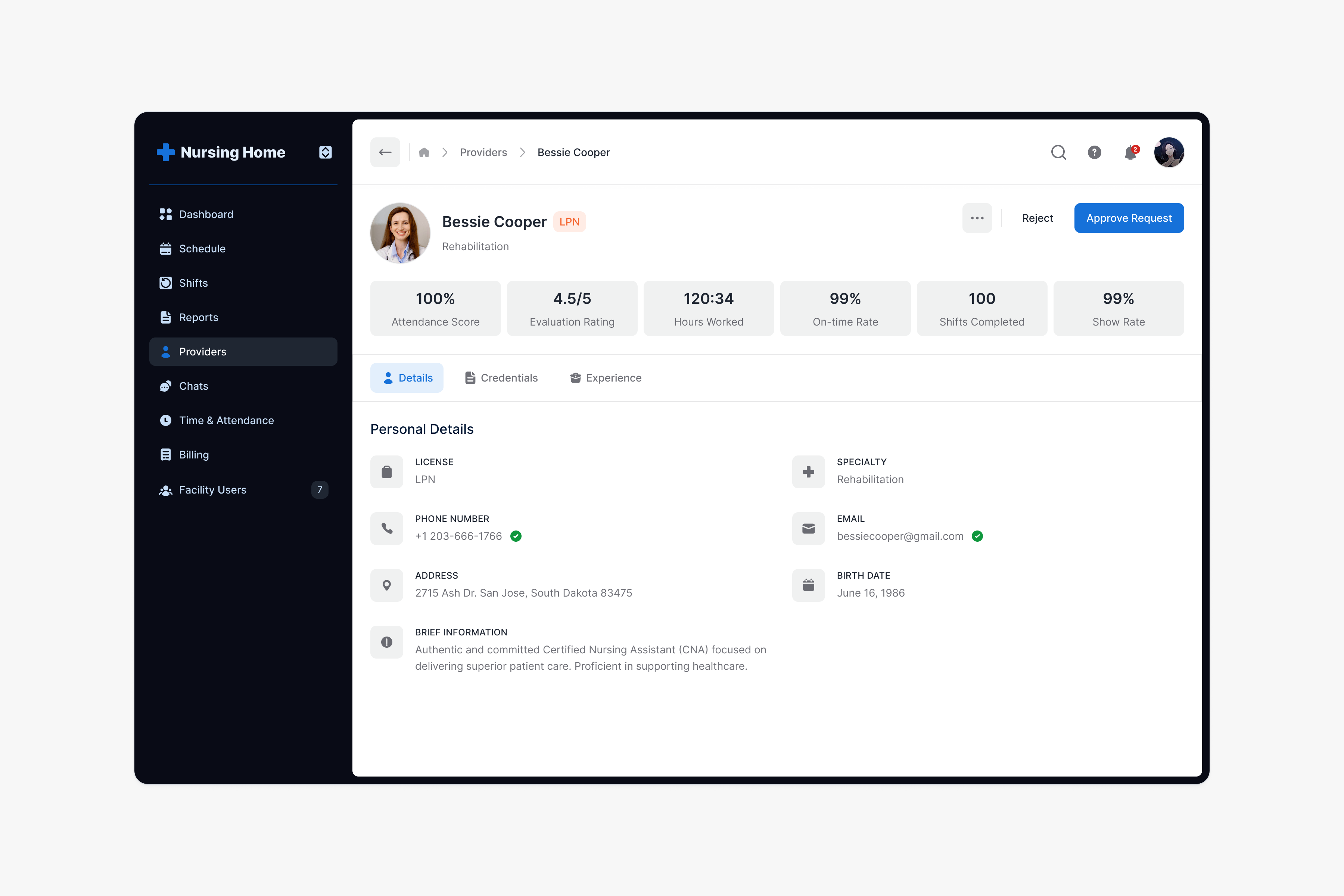The width and height of the screenshot is (1344, 896).
Task: Click the Reject button
Action: [x=1037, y=218]
